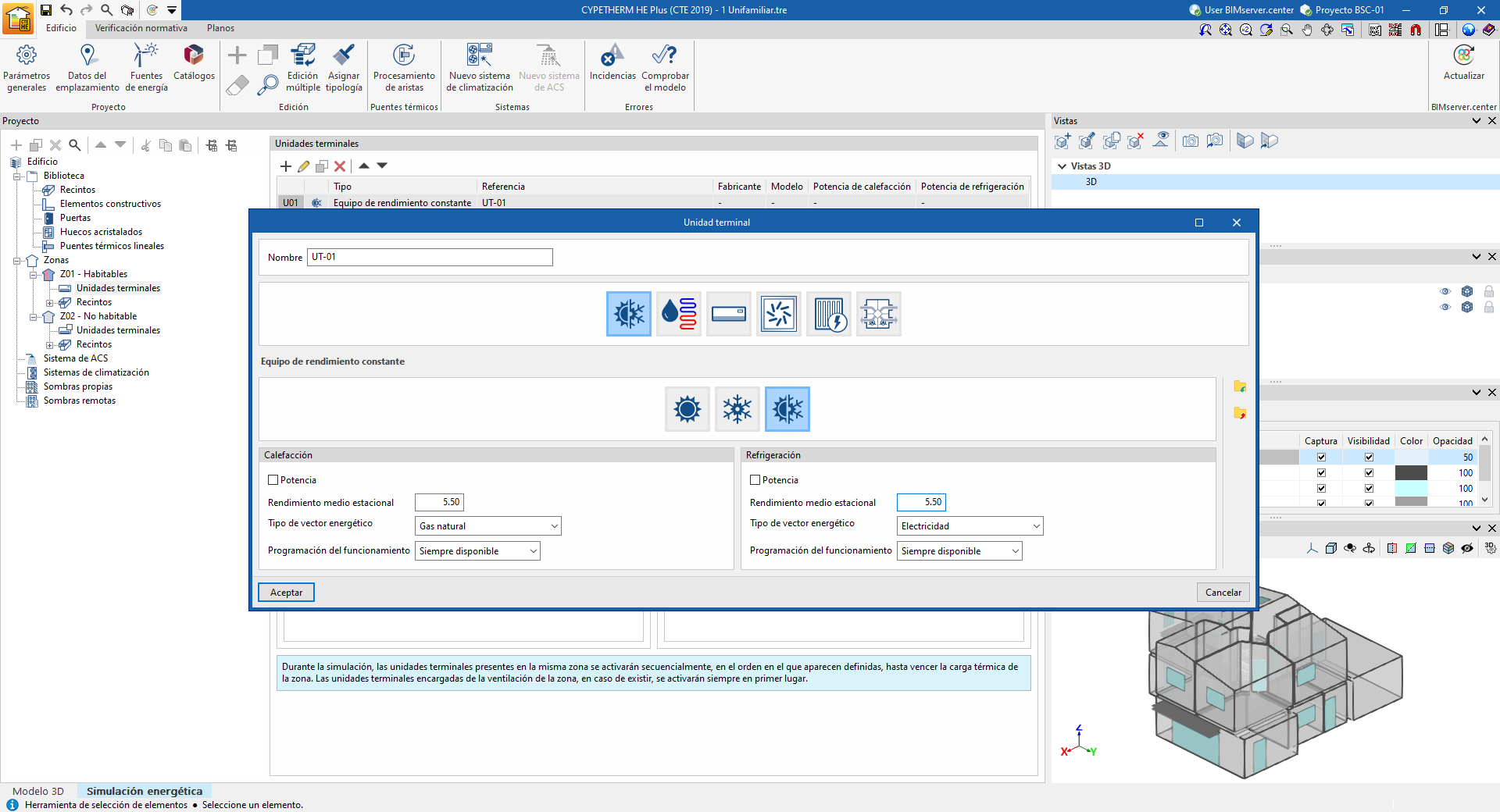
Task: Delete terminal unit with red X icon
Action: (x=340, y=166)
